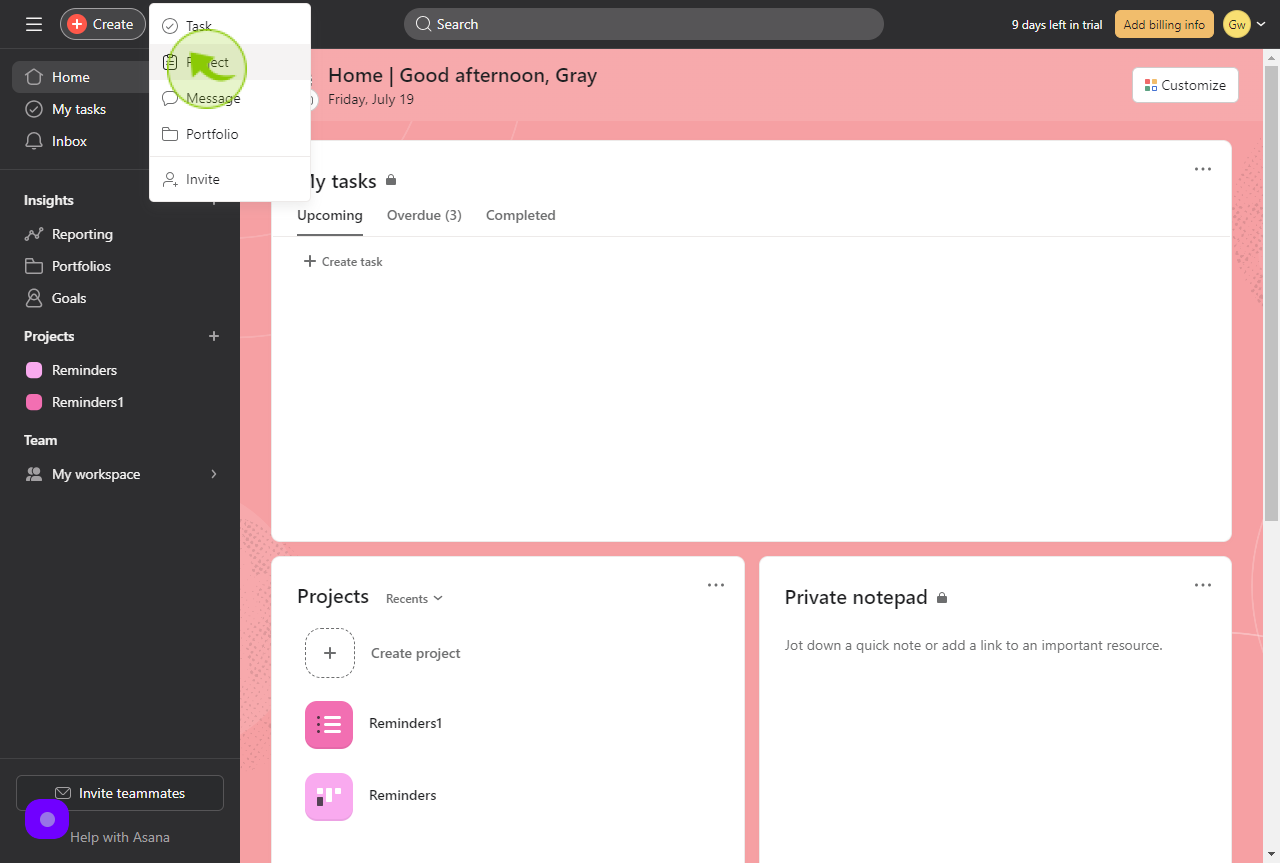Click the Inbox bell icon
1280x863 pixels.
pyautogui.click(x=34, y=141)
